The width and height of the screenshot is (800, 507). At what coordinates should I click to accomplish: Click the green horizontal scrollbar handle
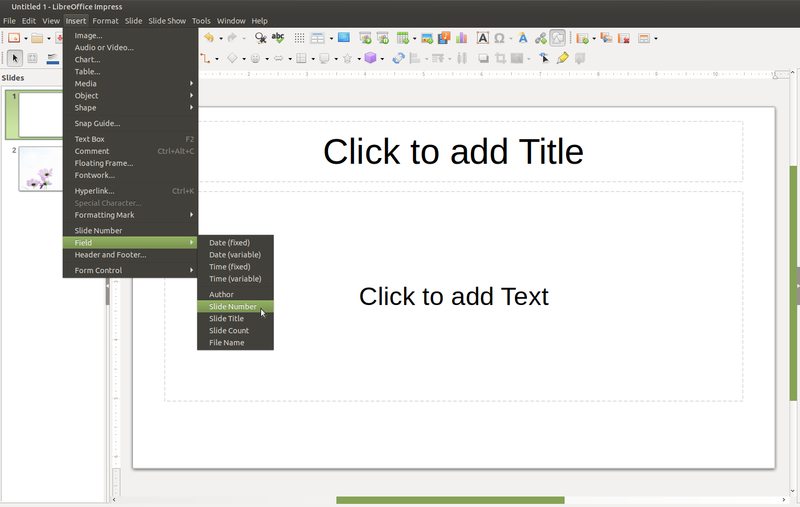pos(450,500)
